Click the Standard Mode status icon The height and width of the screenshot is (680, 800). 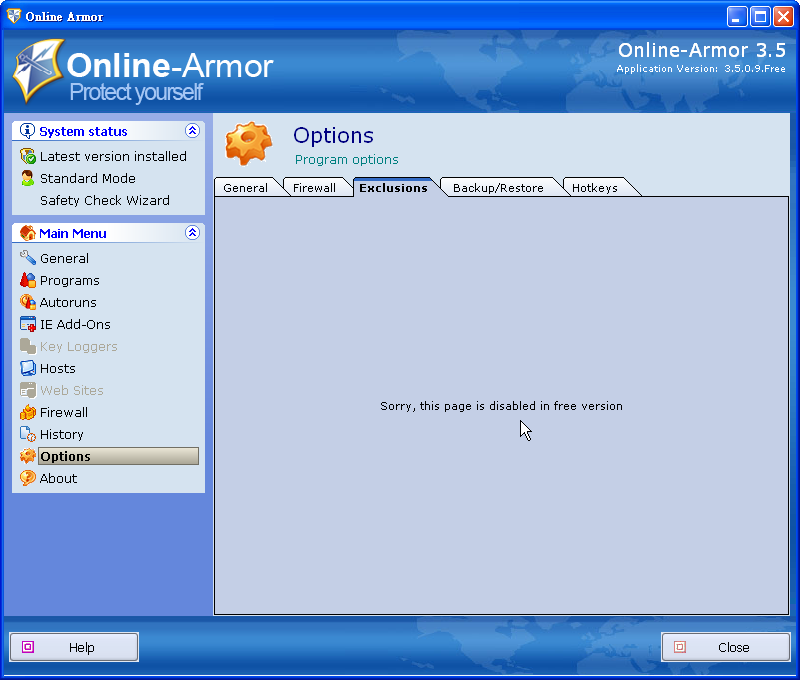click(x=26, y=178)
